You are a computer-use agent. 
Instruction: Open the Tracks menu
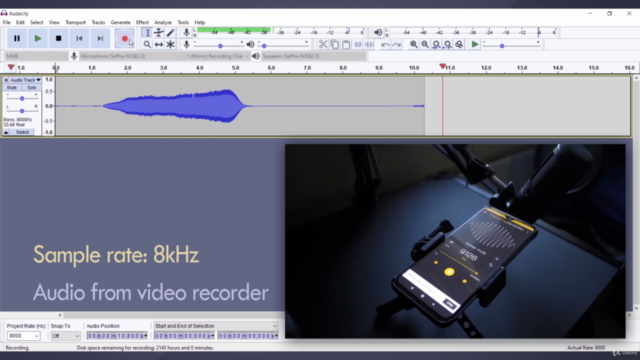tap(98, 22)
